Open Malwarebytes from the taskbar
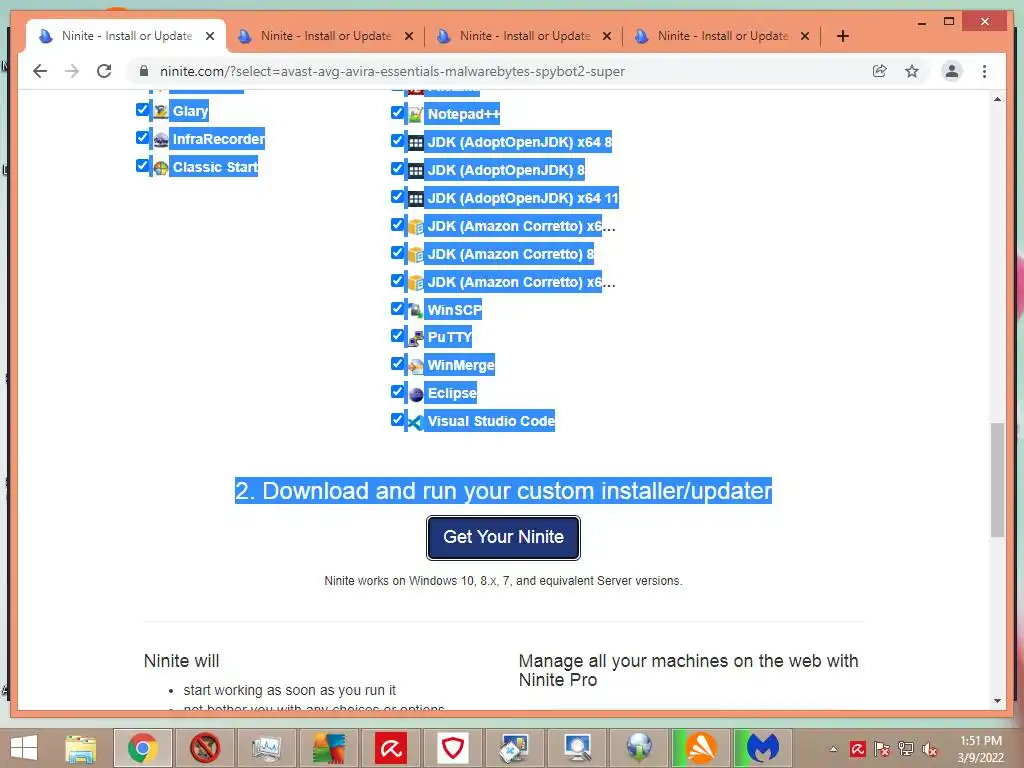The width and height of the screenshot is (1024, 768). (x=763, y=748)
